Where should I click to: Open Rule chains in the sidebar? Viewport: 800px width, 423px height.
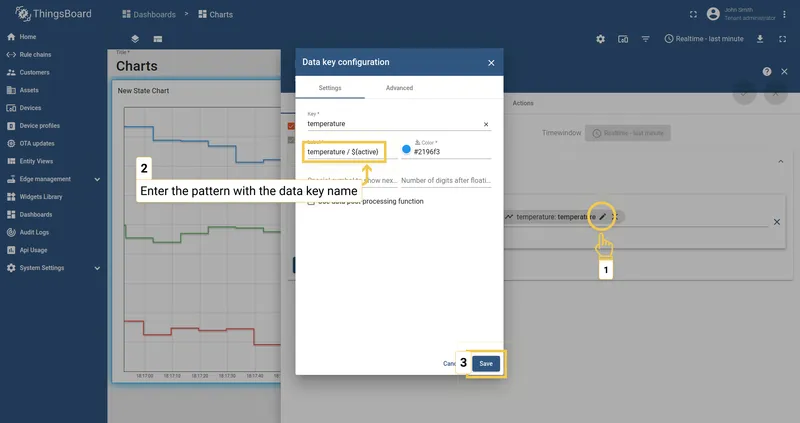click(35, 55)
